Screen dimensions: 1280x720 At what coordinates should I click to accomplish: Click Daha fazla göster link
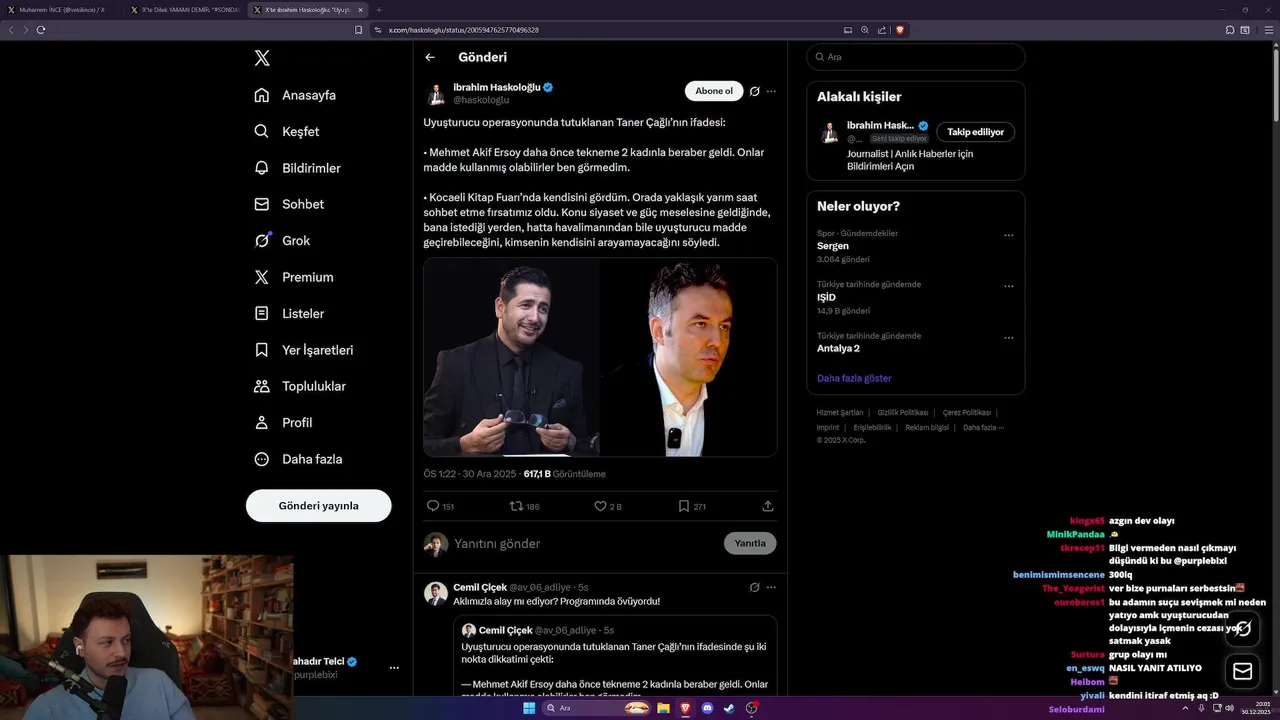854,378
